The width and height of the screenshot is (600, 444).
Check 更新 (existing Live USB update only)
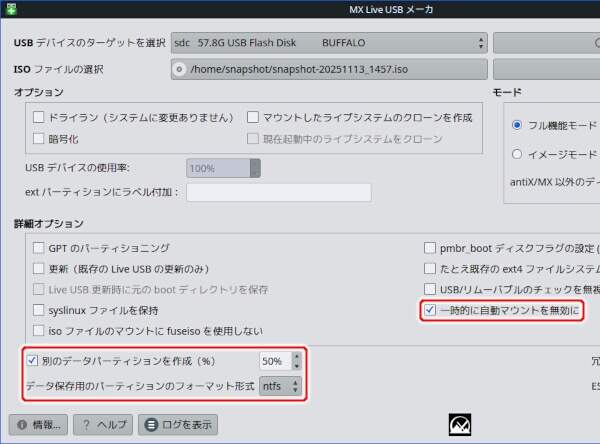point(39,269)
